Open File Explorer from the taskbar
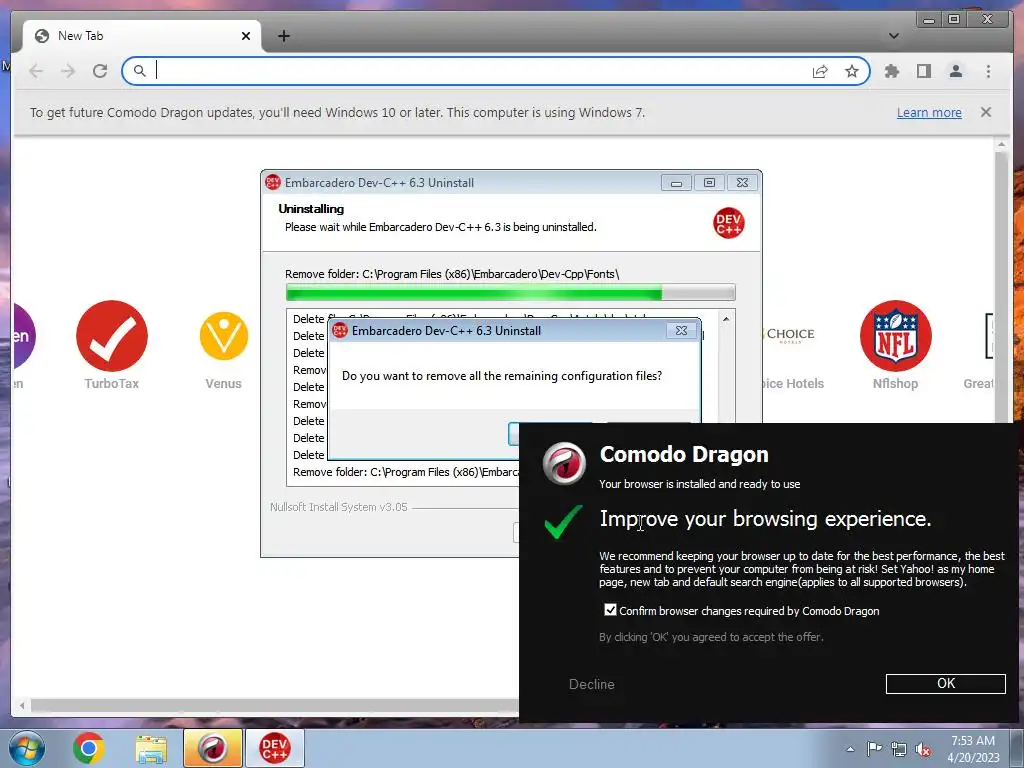The image size is (1024, 768). coord(151,749)
